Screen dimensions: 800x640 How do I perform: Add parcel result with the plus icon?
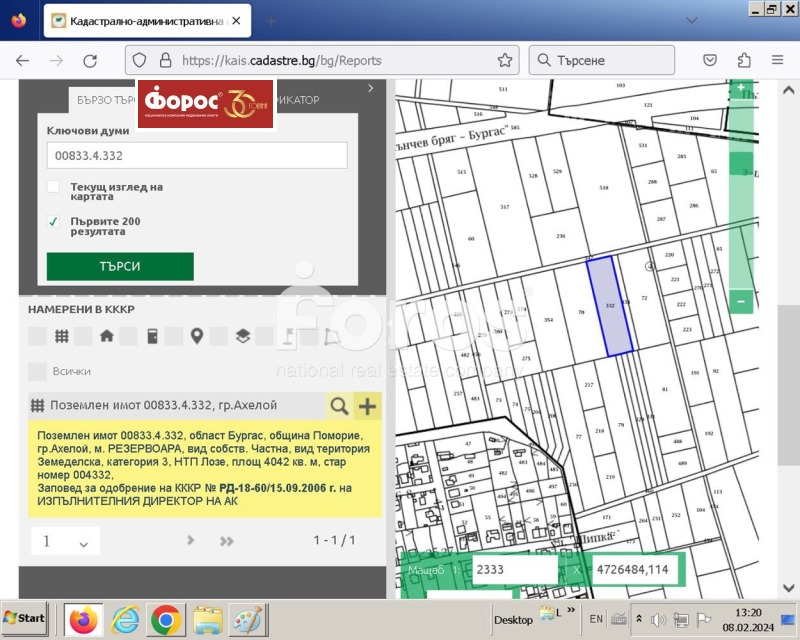pyautogui.click(x=368, y=405)
